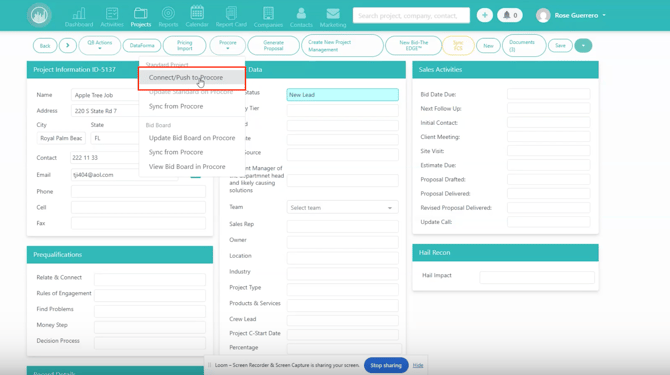
Task: Click New Bid-The EDGE button
Action: coord(413,45)
